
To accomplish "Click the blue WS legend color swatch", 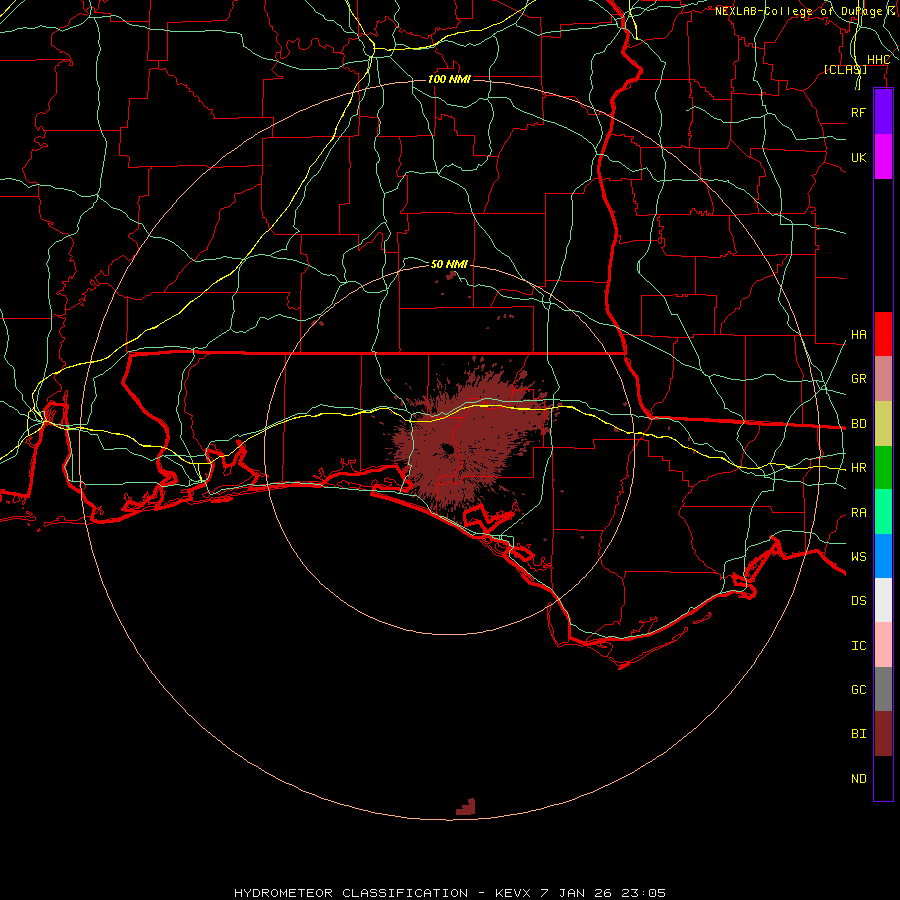I will point(883,556).
